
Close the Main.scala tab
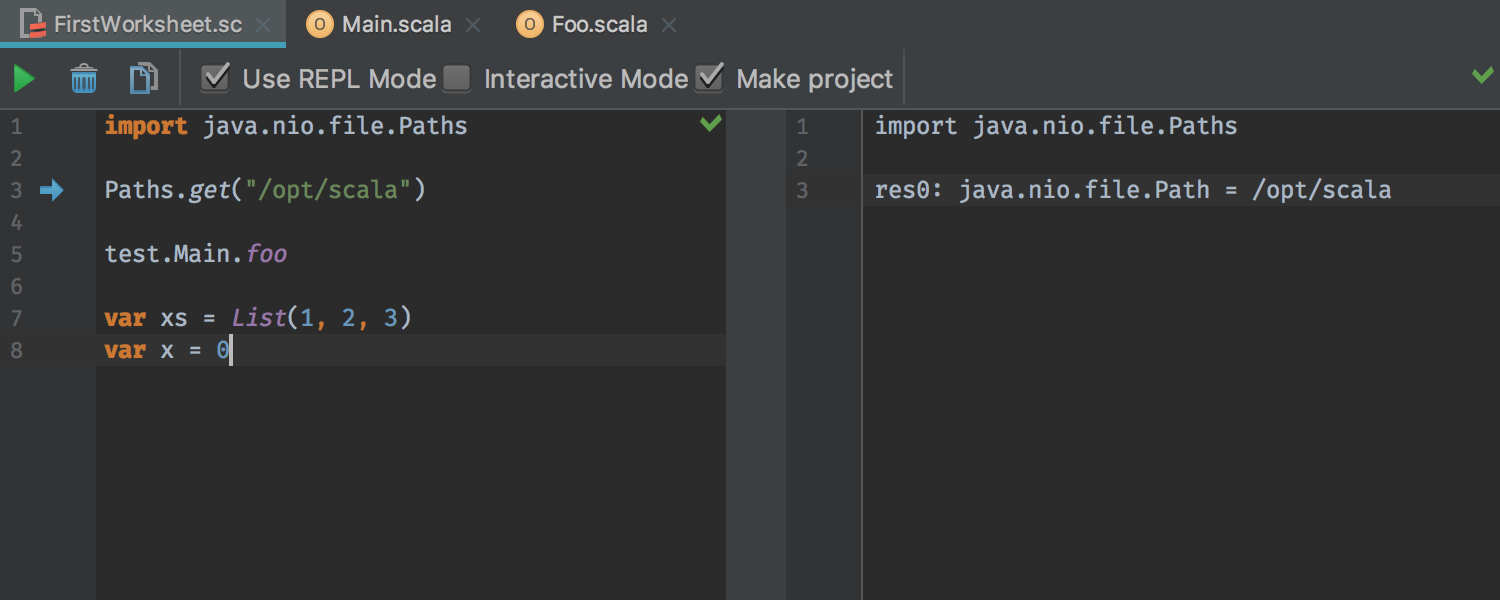pos(473,25)
